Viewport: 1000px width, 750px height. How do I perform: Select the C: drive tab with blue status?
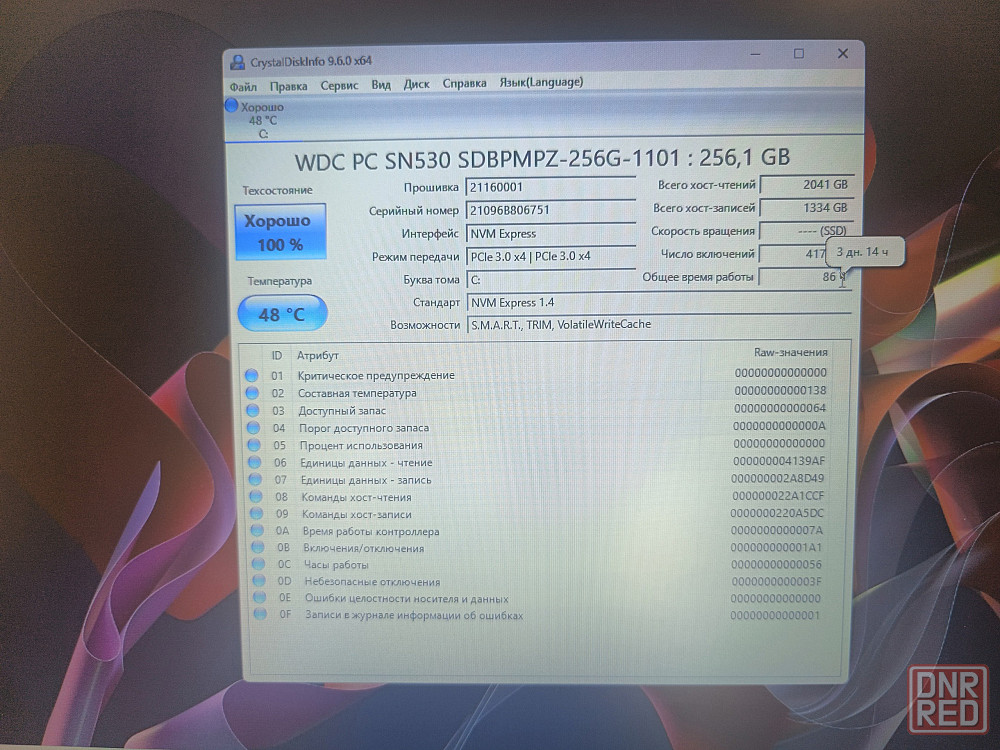click(256, 120)
